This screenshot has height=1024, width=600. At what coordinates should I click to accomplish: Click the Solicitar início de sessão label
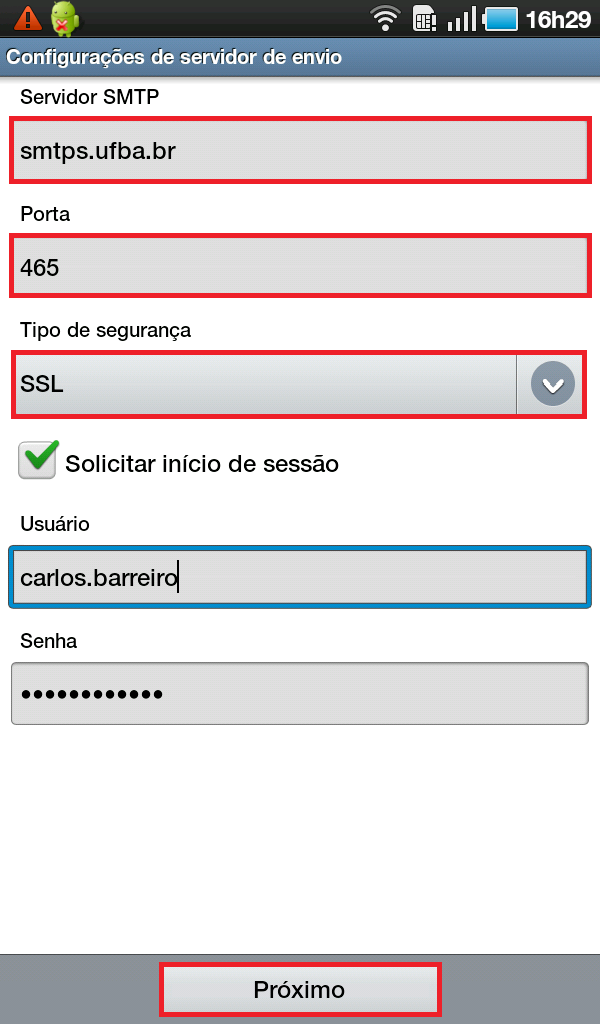click(202, 464)
